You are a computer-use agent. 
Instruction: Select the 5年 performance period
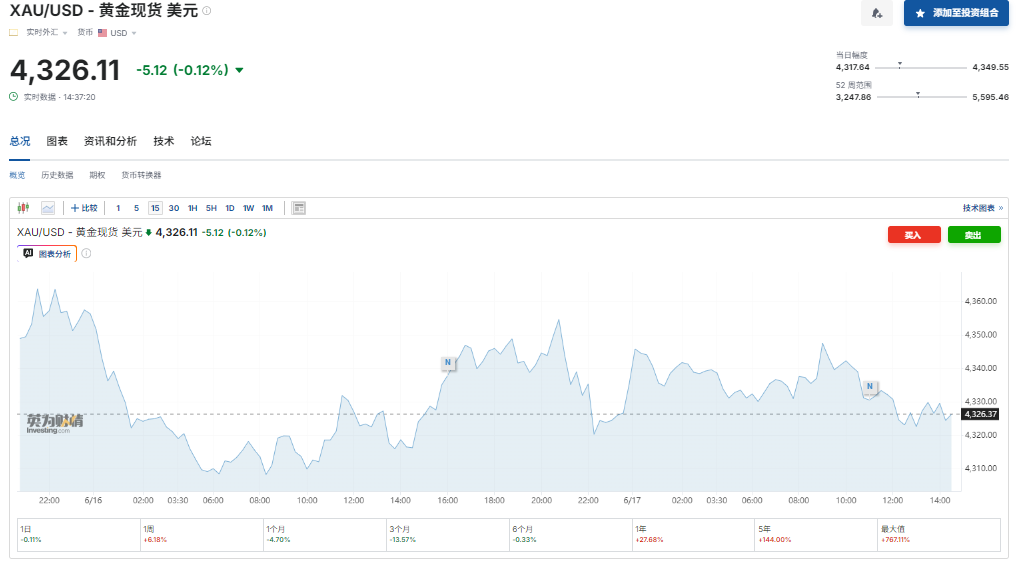[x=816, y=535]
